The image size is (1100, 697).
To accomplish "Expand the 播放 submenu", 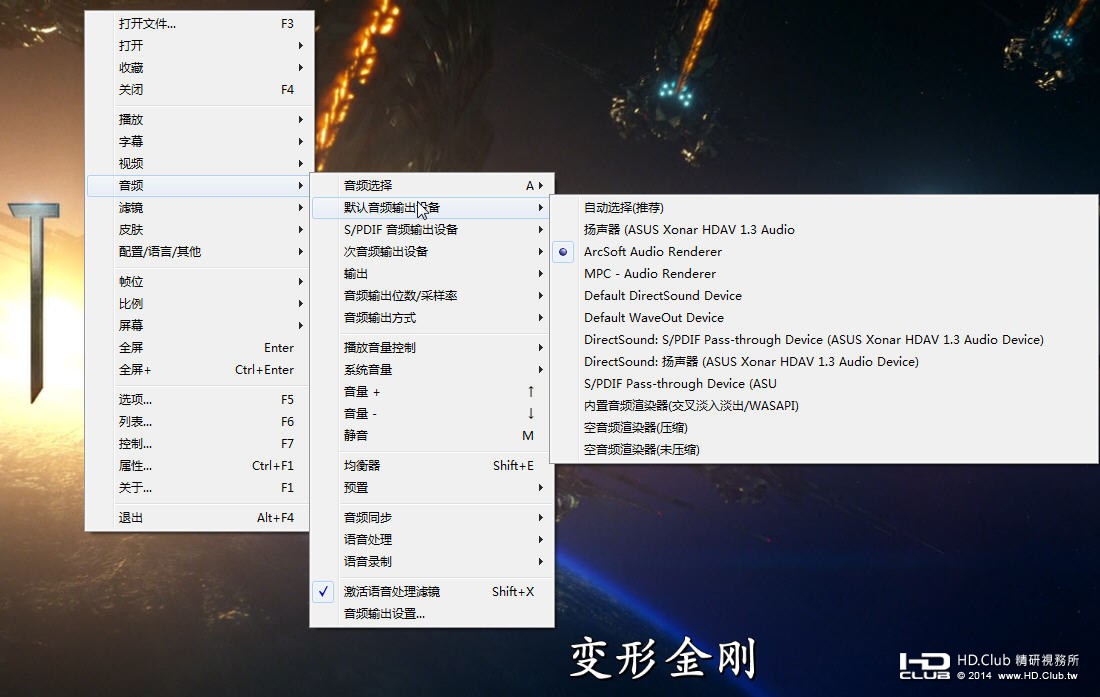I will click(199, 120).
